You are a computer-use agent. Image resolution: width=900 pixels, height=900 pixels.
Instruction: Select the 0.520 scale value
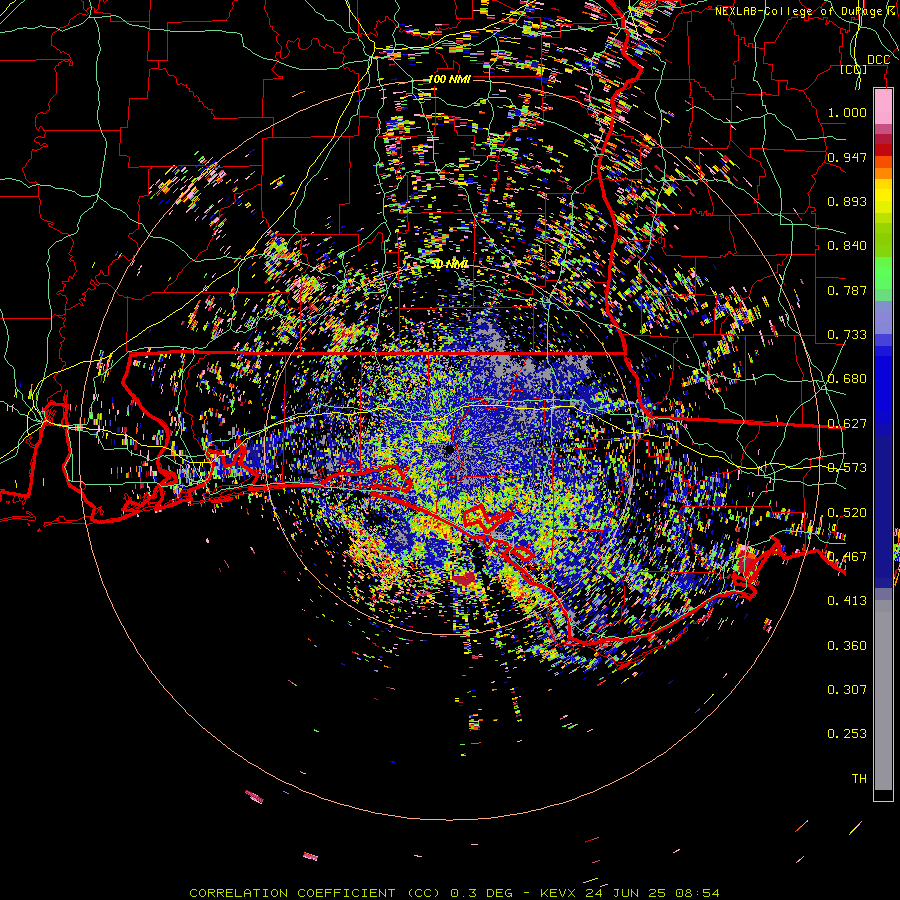[x=847, y=512]
